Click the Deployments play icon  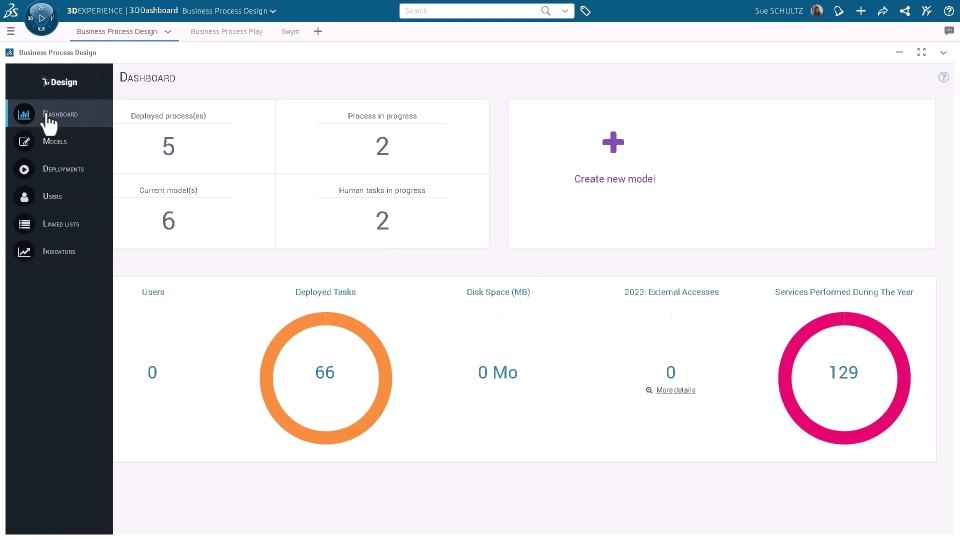tap(24, 169)
